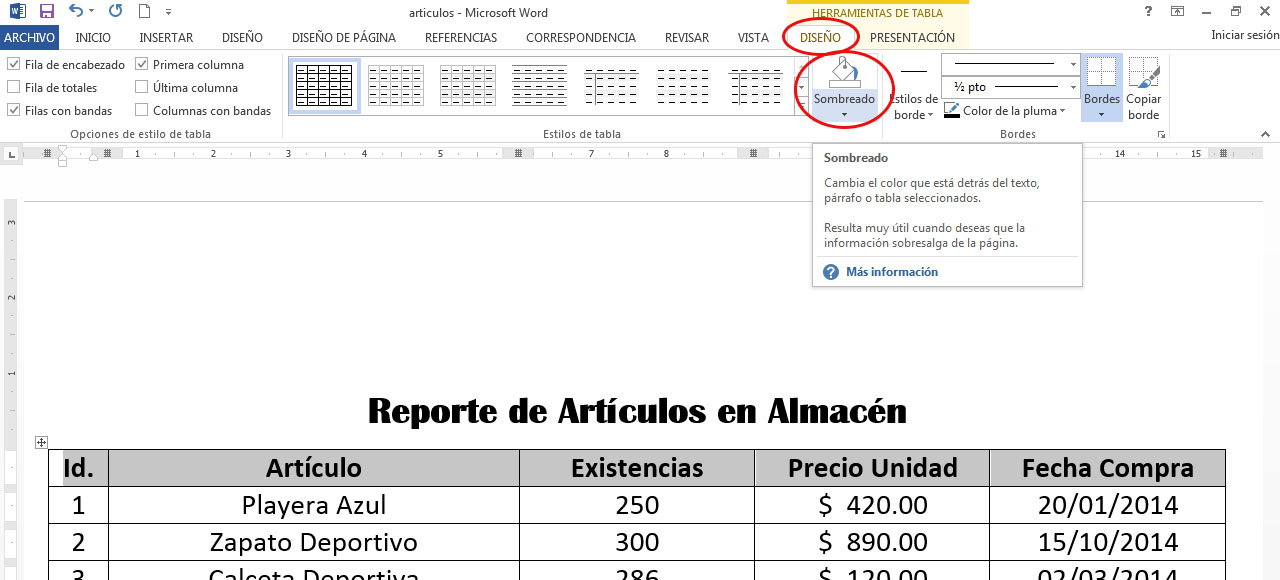The image size is (1280, 580).
Task: Open the Bordes group dialog launcher
Action: pos(1160,133)
